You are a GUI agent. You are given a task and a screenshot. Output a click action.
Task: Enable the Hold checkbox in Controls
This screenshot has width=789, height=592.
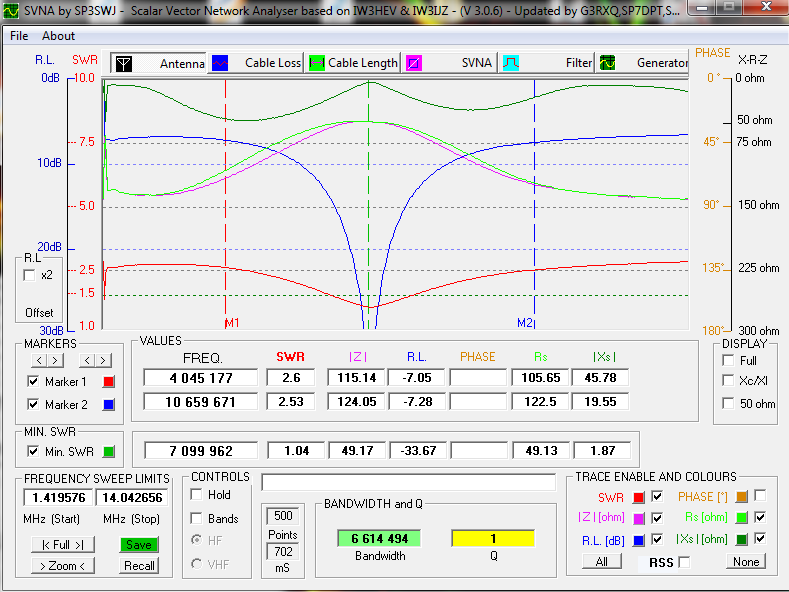tap(197, 495)
